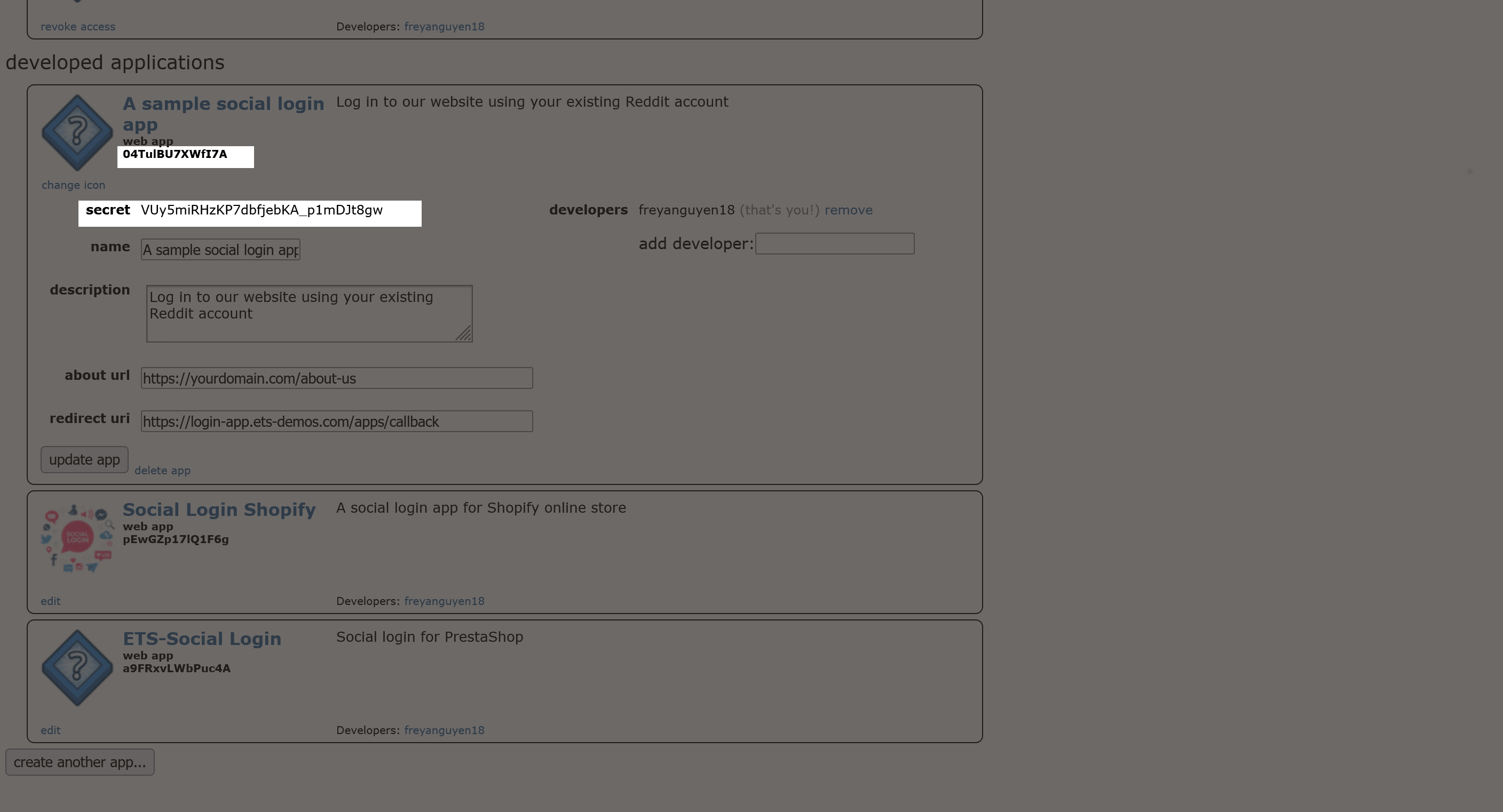Open 'A sample social login app' title
Screen dimensions: 1503x812
(223, 114)
